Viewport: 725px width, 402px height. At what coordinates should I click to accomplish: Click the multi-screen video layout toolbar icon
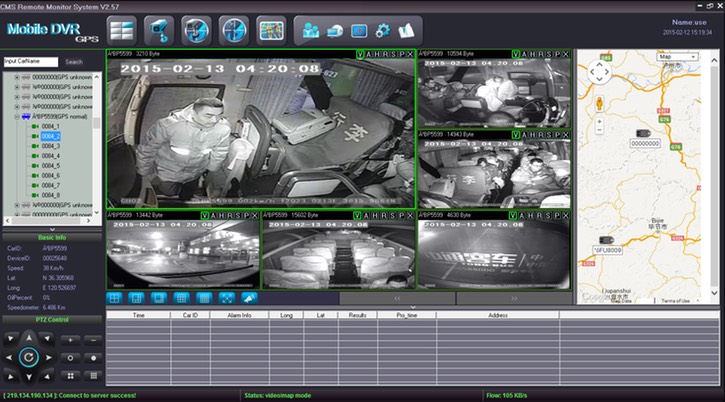pos(122,28)
